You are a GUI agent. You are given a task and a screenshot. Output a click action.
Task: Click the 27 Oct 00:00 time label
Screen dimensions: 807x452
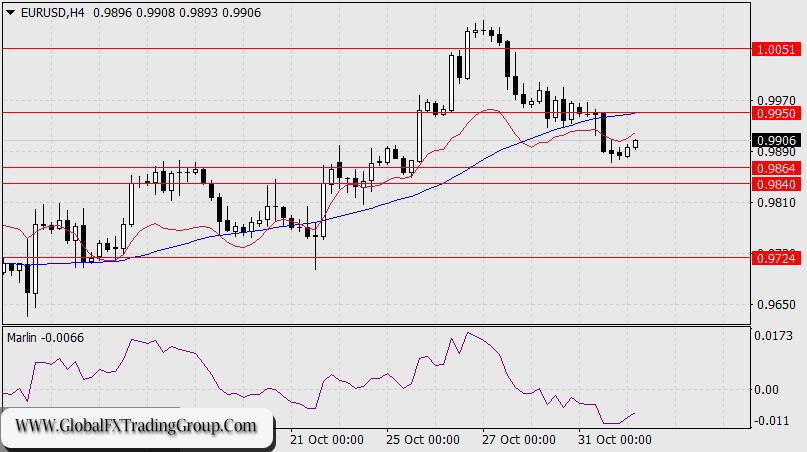519,440
